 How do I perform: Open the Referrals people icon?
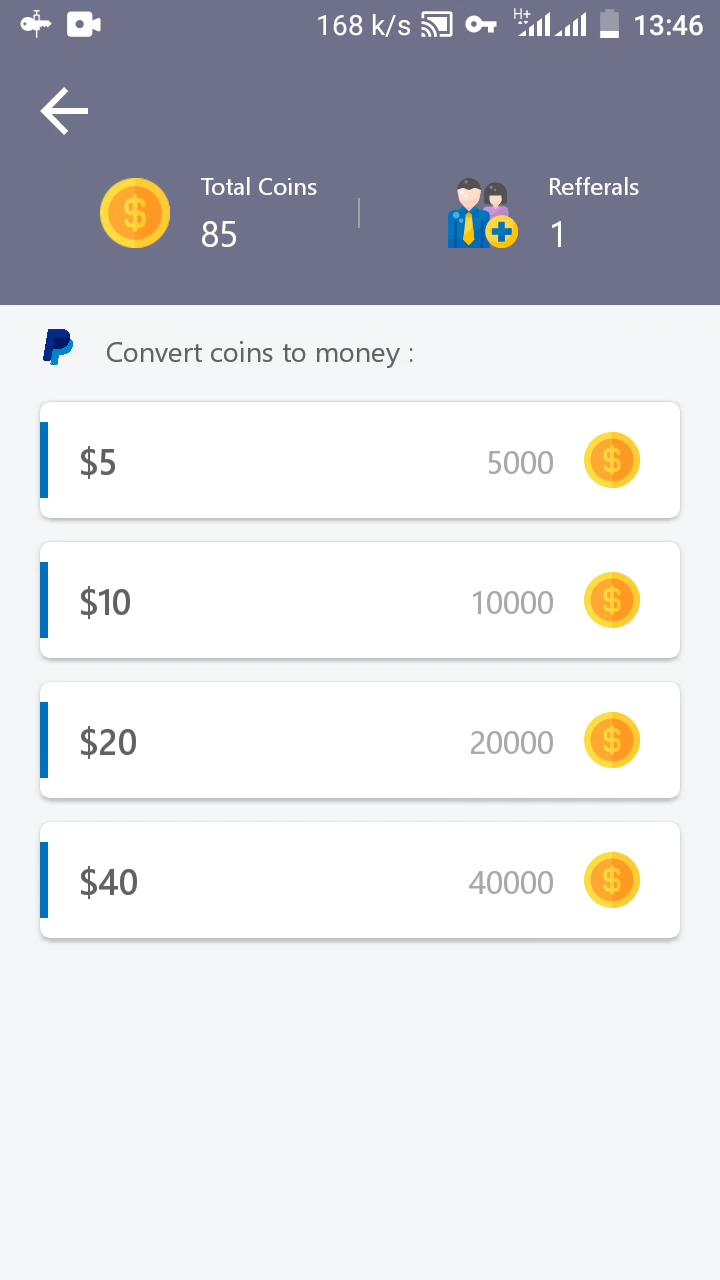tap(482, 213)
